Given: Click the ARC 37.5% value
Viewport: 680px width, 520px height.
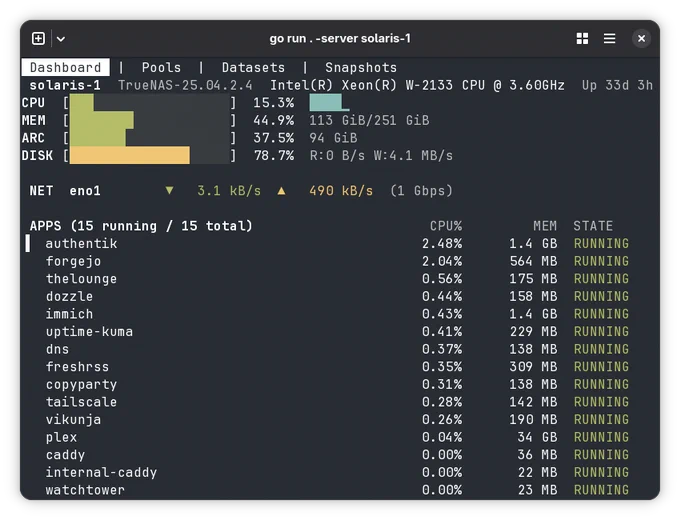Looking at the screenshot, I should click(274, 138).
